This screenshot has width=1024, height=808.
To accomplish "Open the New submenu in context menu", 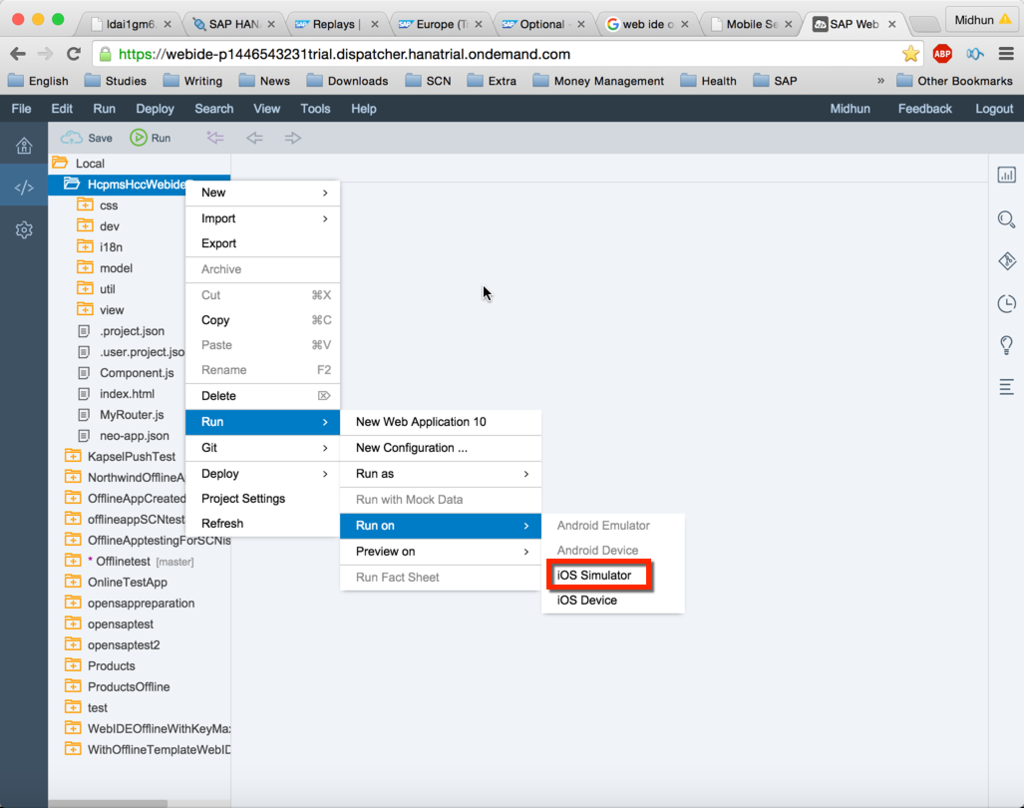I will click(263, 193).
